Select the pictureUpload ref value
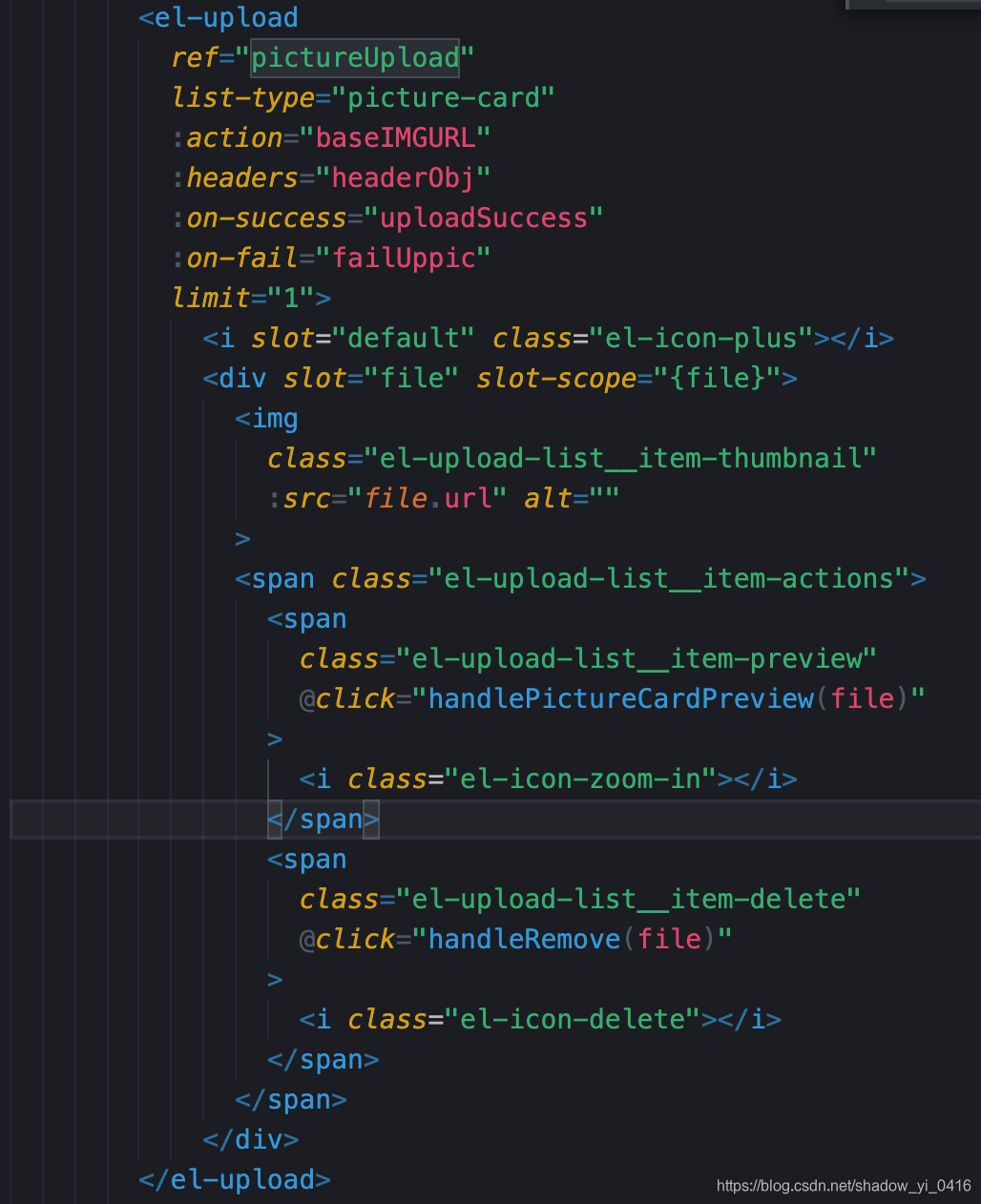The height and width of the screenshot is (1204, 981). coord(355,58)
